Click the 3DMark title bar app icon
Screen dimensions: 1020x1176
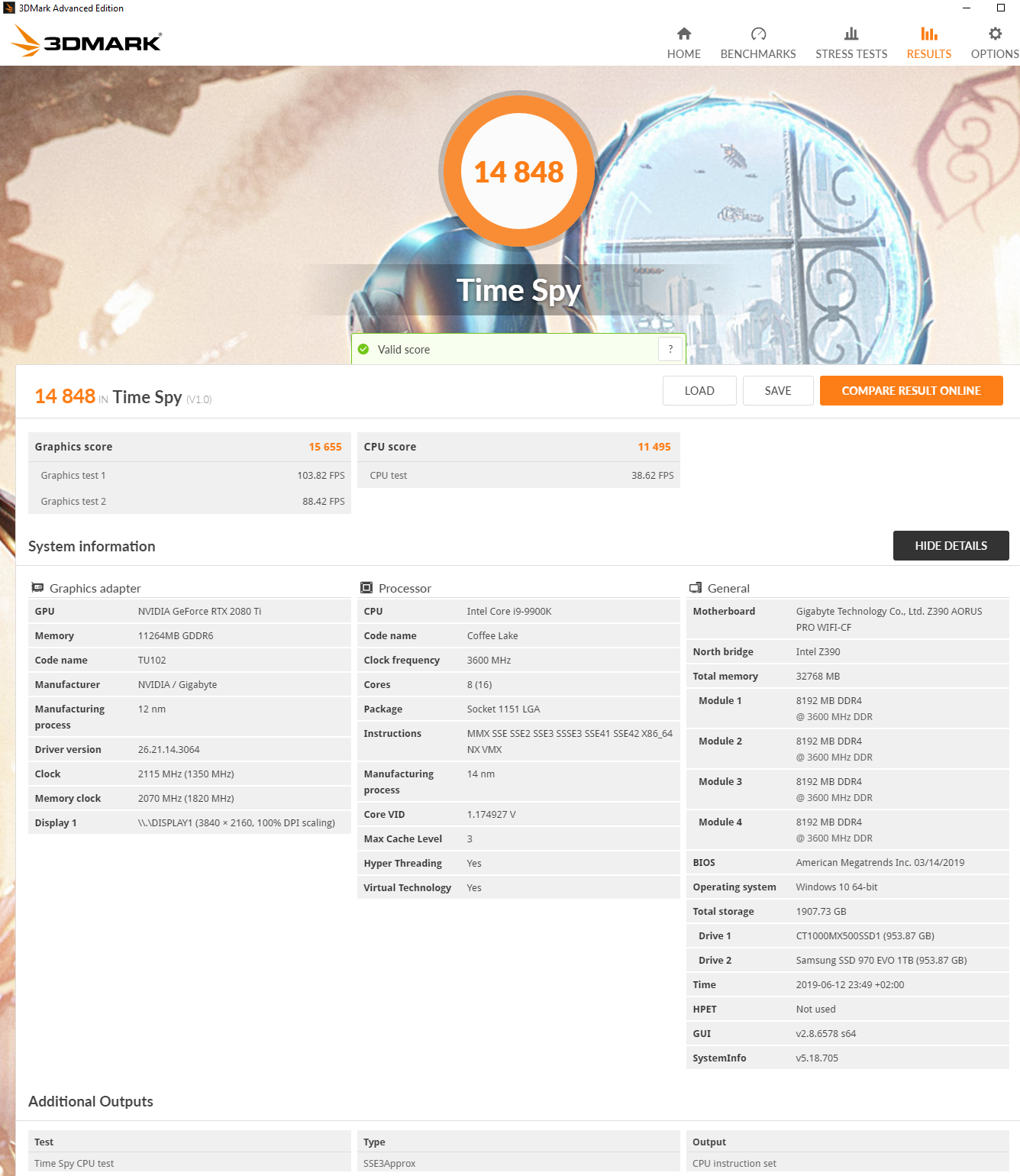[x=9, y=8]
